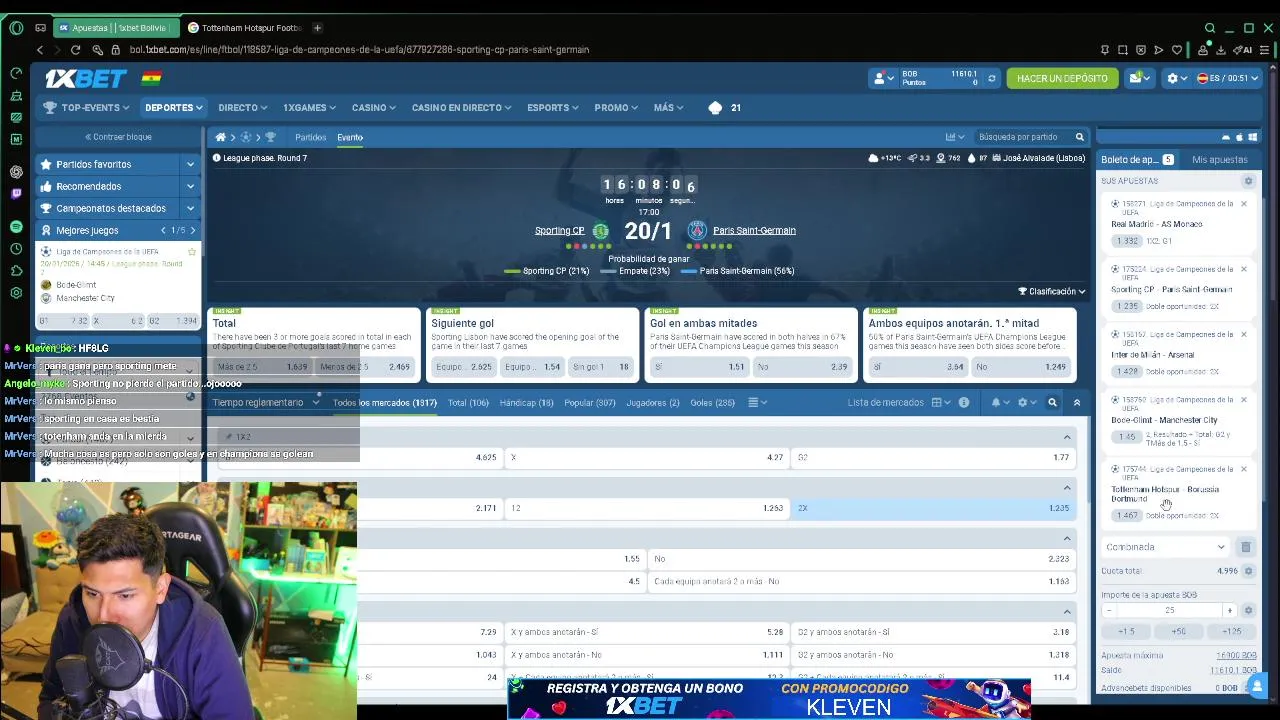1280x720 pixels.
Task: Click the trophy breadcrumb icon
Action: tap(270, 137)
